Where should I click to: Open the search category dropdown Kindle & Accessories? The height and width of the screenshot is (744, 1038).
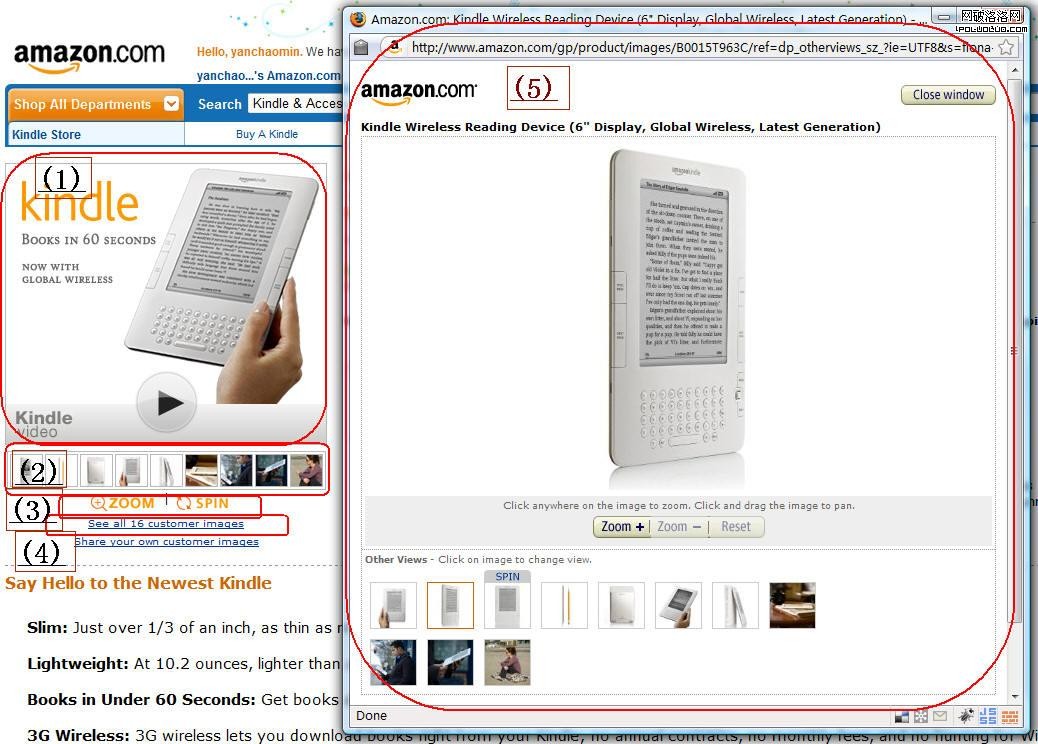[x=296, y=104]
